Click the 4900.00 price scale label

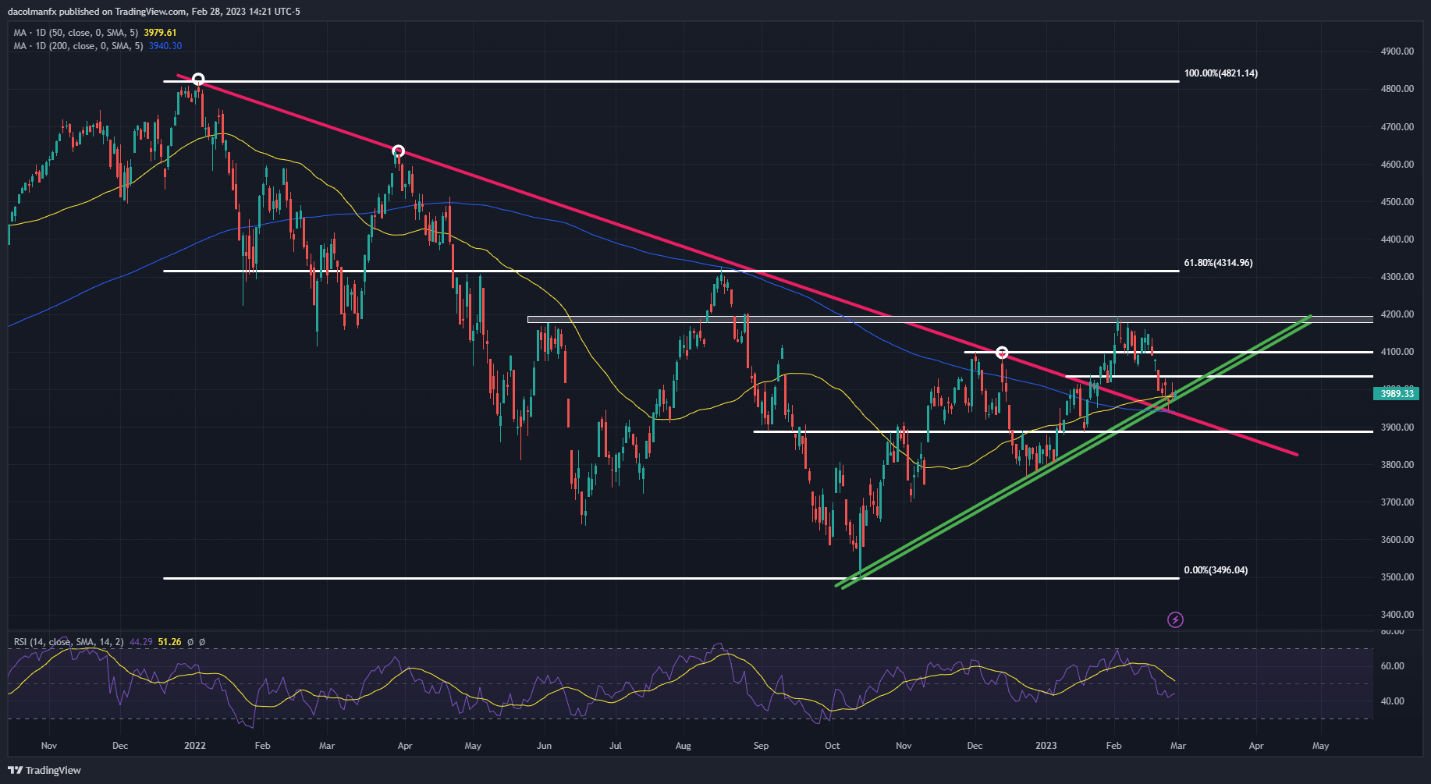(x=1397, y=51)
